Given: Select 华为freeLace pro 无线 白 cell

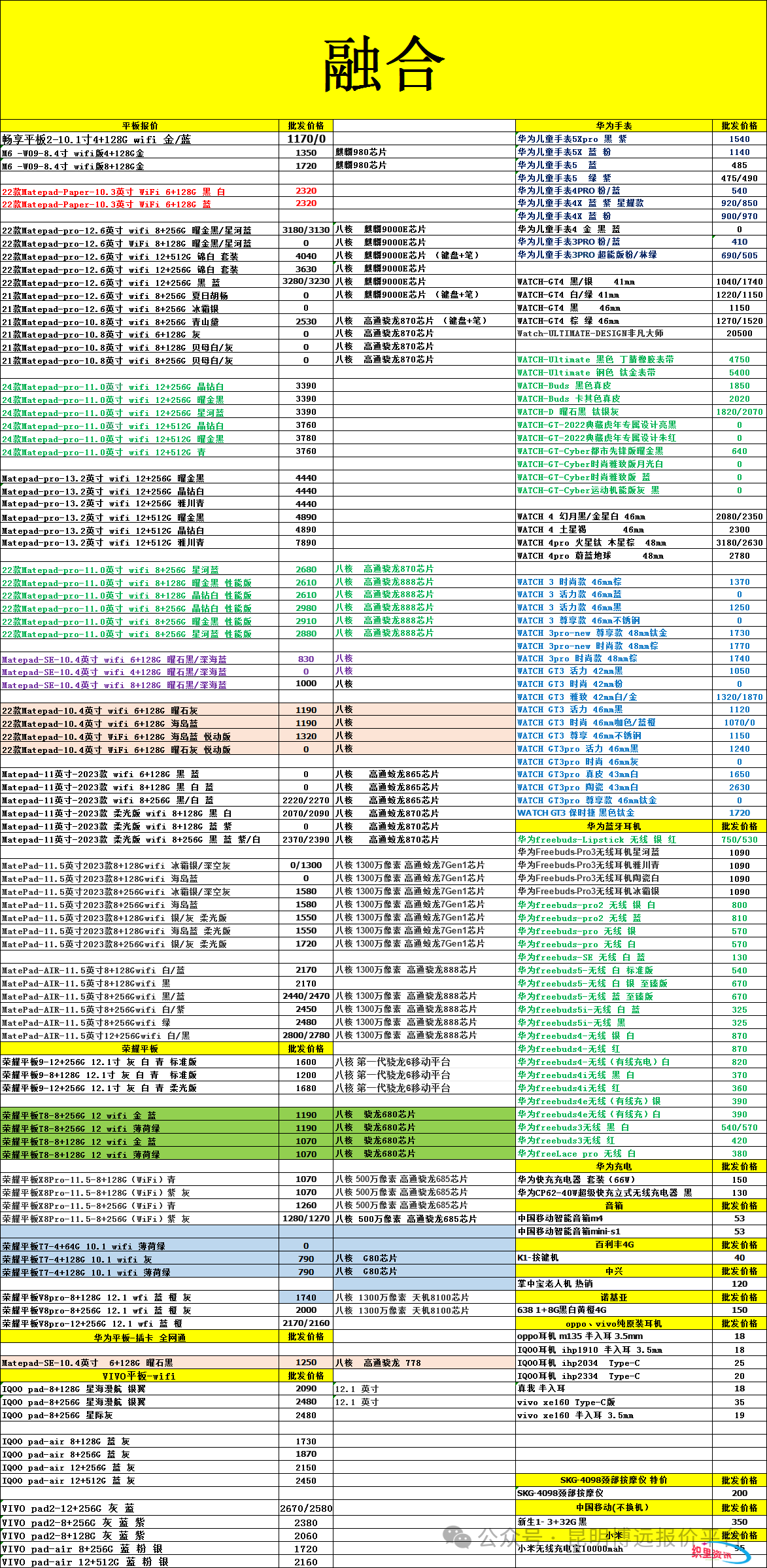Looking at the screenshot, I should [614, 1153].
